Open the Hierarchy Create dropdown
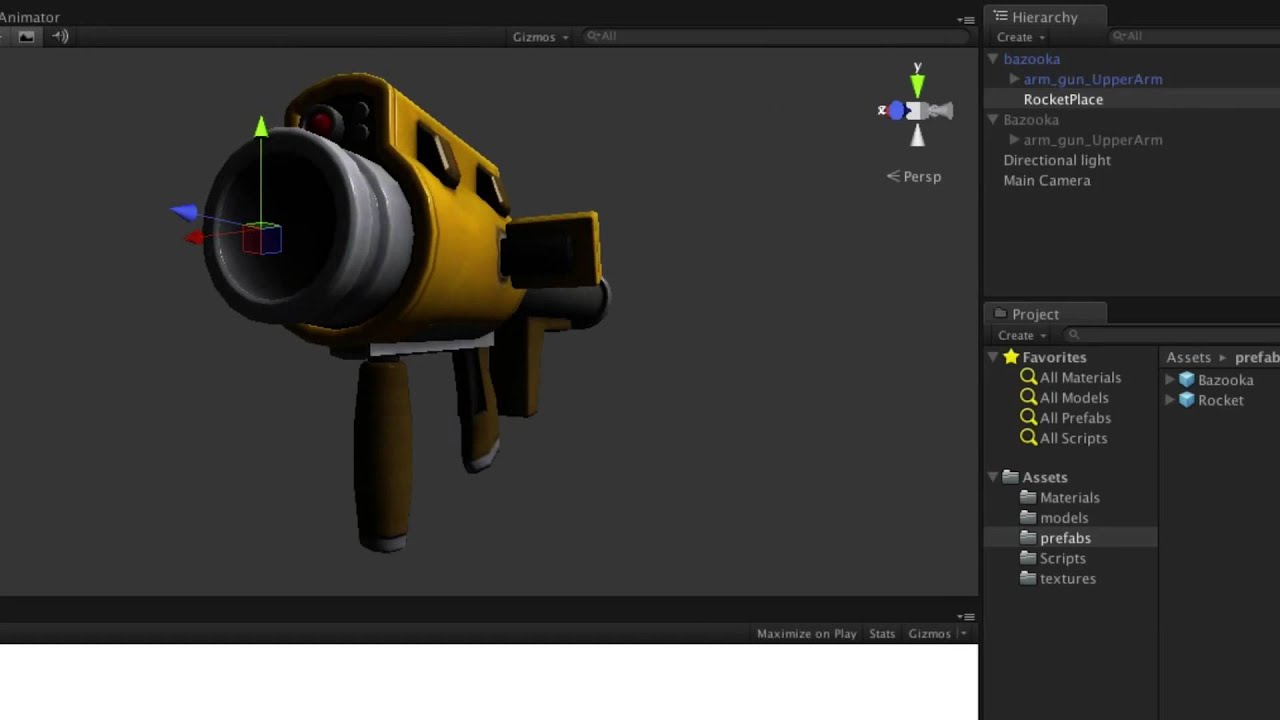This screenshot has width=1280, height=720. click(1021, 37)
